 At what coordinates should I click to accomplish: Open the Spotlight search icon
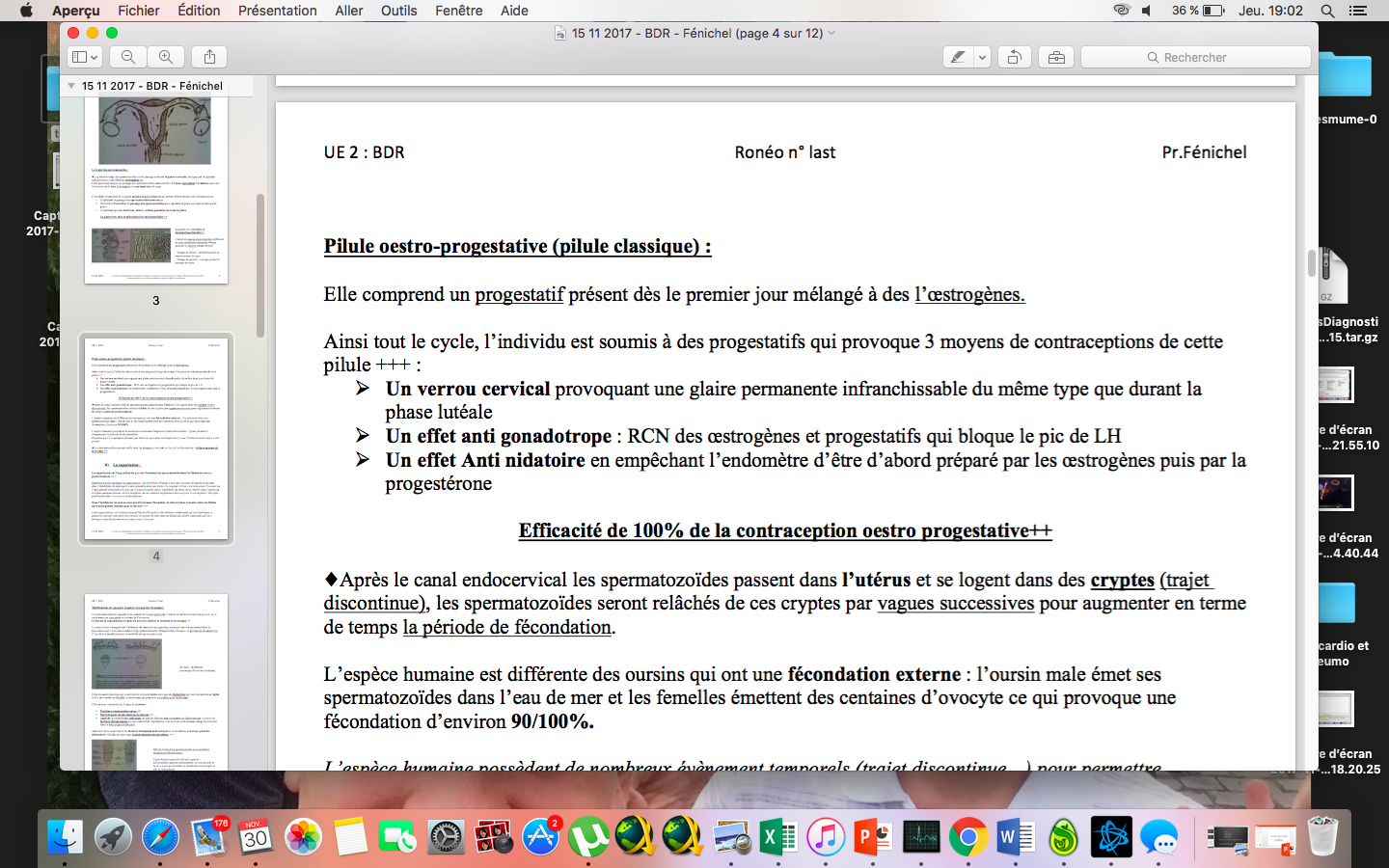[1327, 11]
